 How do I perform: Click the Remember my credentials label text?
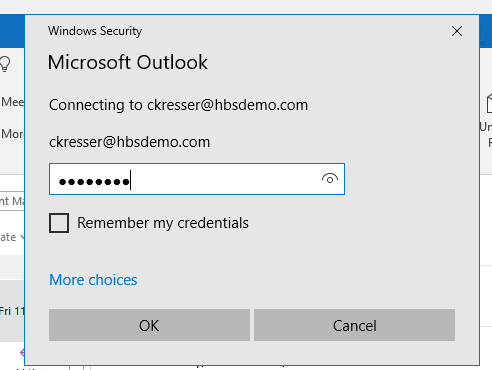pyautogui.click(x=163, y=223)
